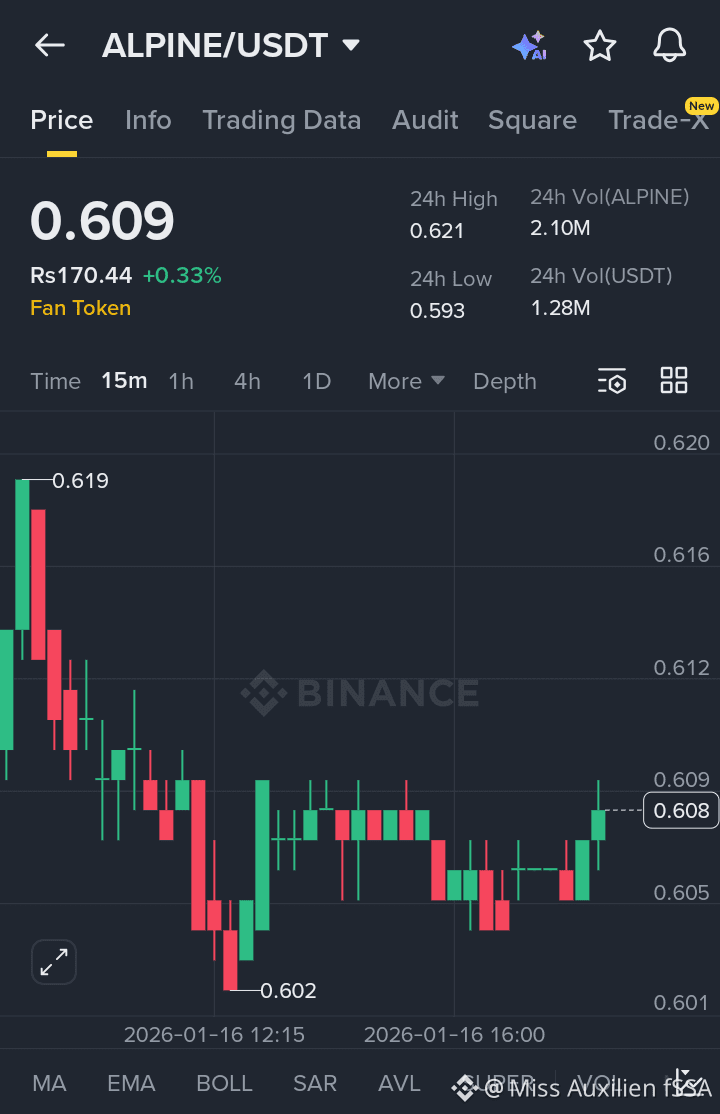
Task: Toggle the AVL indicator
Action: click(399, 1083)
